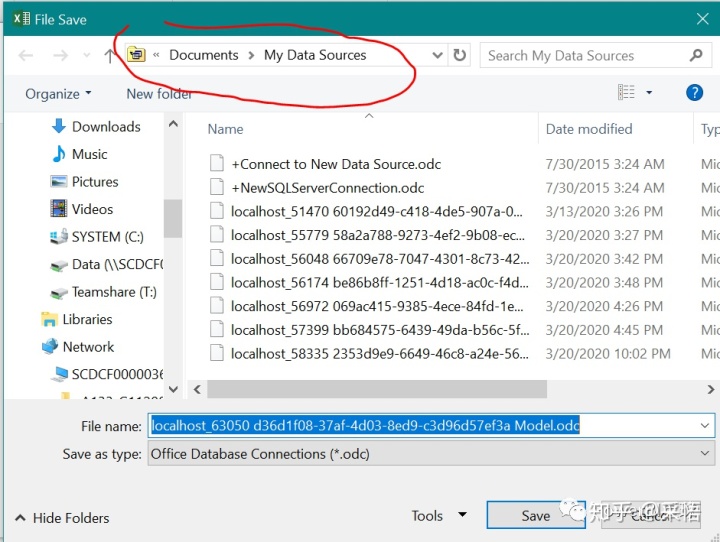Select +NewSQLServerConnection.odc file

click(327, 188)
